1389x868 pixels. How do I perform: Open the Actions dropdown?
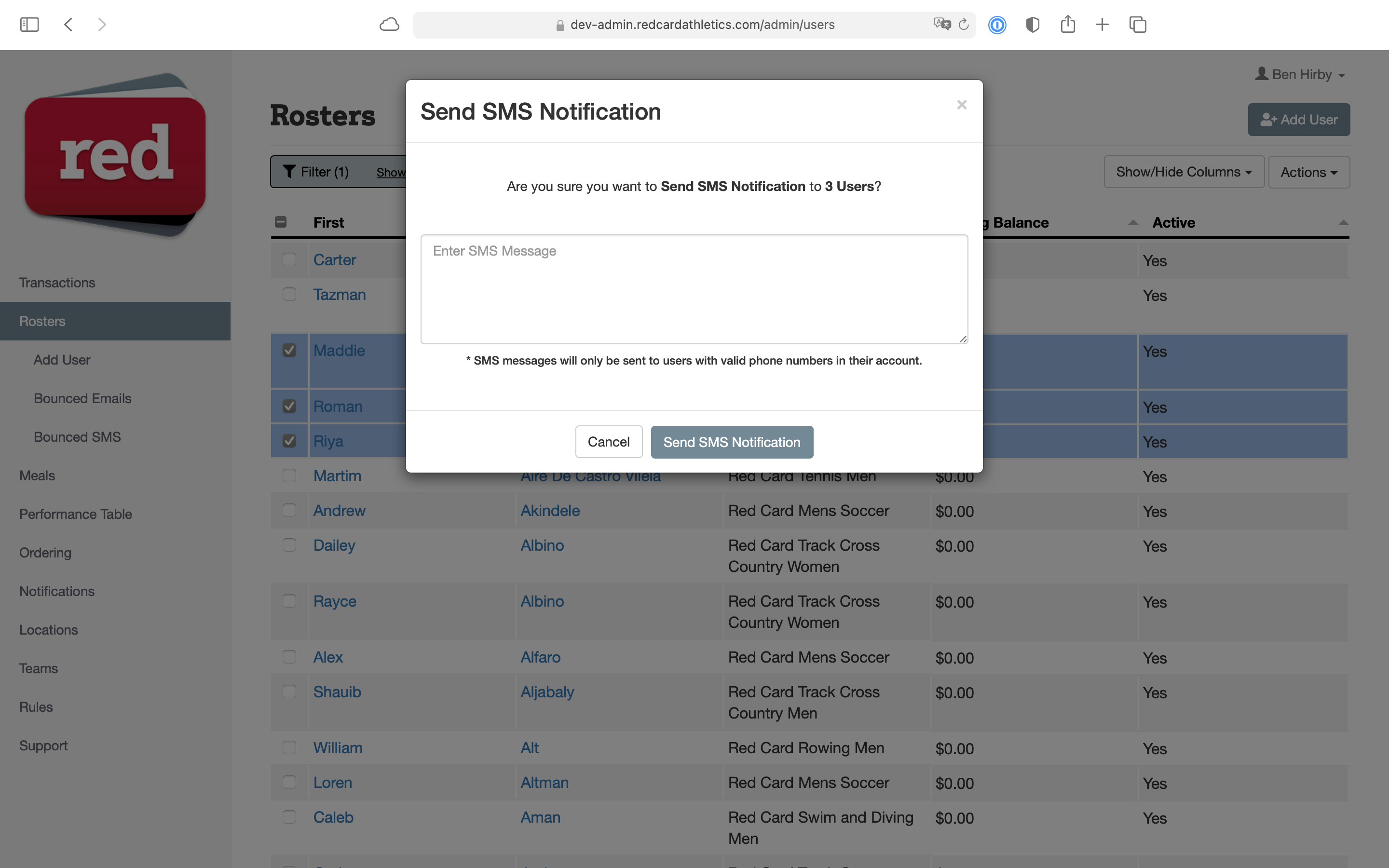[x=1308, y=172]
